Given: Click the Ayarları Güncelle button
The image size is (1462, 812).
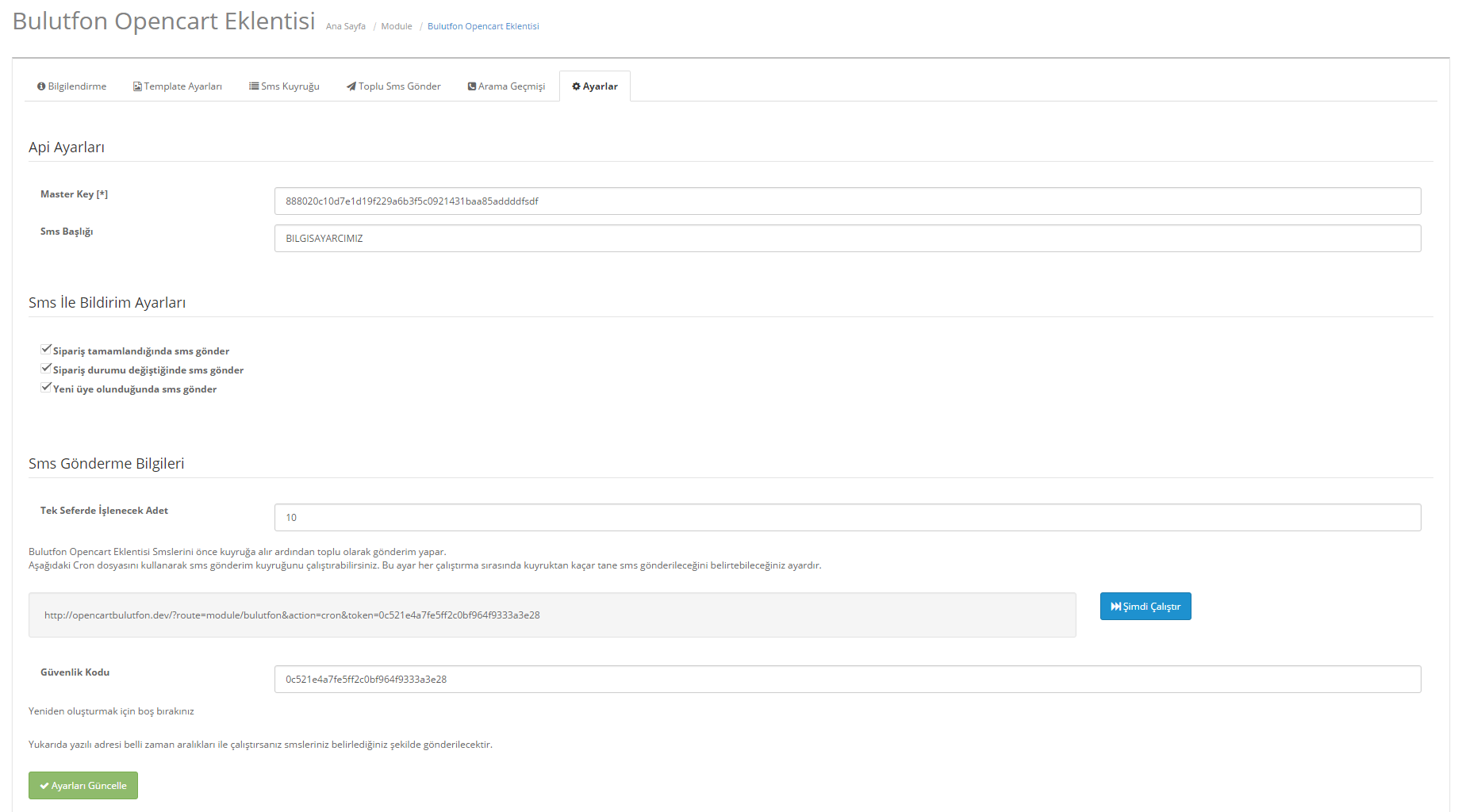Looking at the screenshot, I should 83,786.
